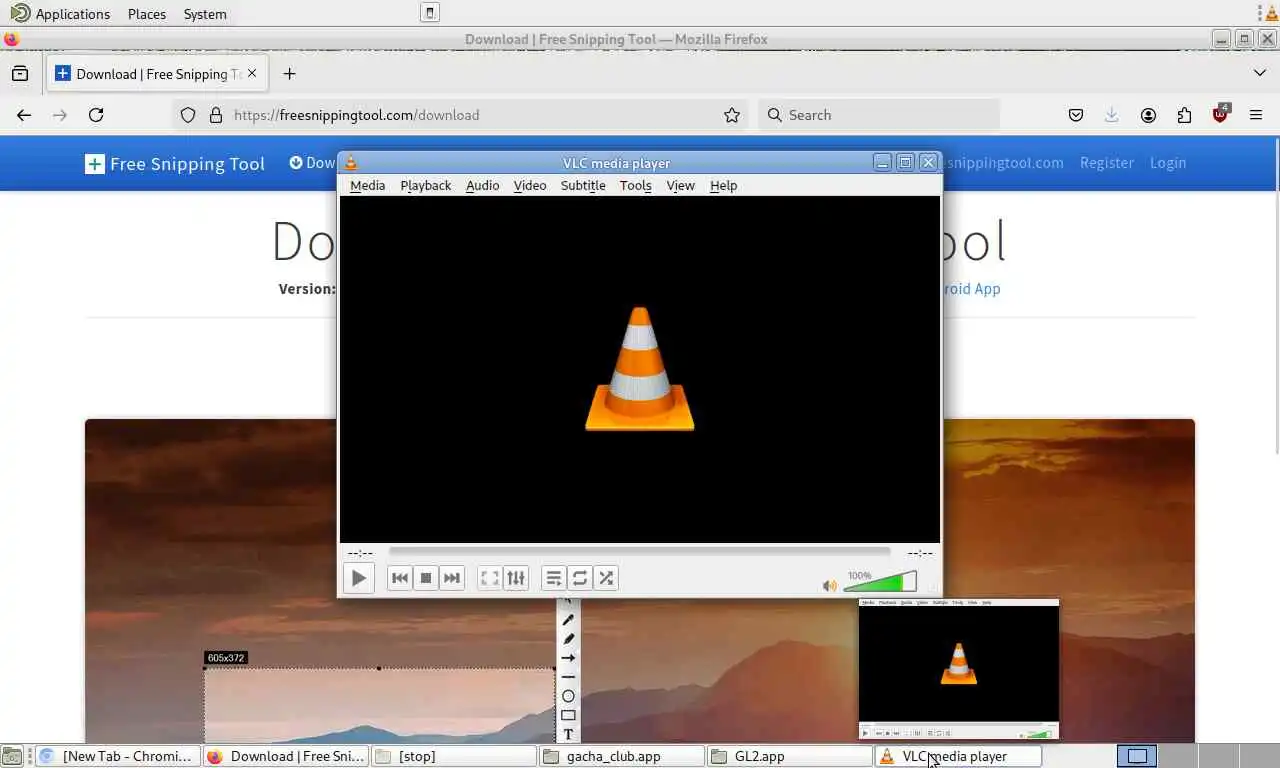The width and height of the screenshot is (1280, 768).
Task: Toggle random shuffle playback in VLC
Action: pyautogui.click(x=606, y=578)
